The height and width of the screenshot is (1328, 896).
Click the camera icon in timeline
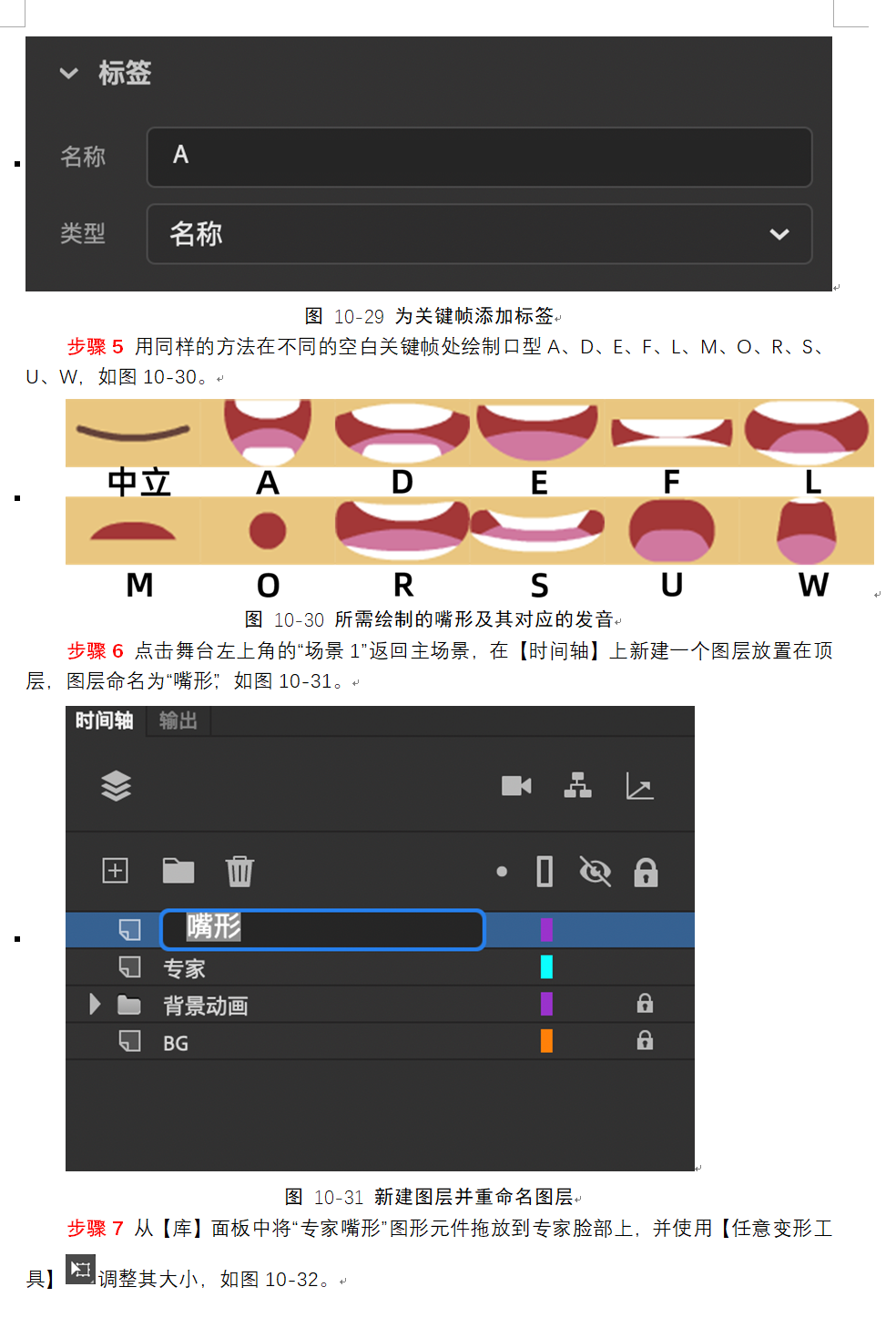pyautogui.click(x=516, y=785)
